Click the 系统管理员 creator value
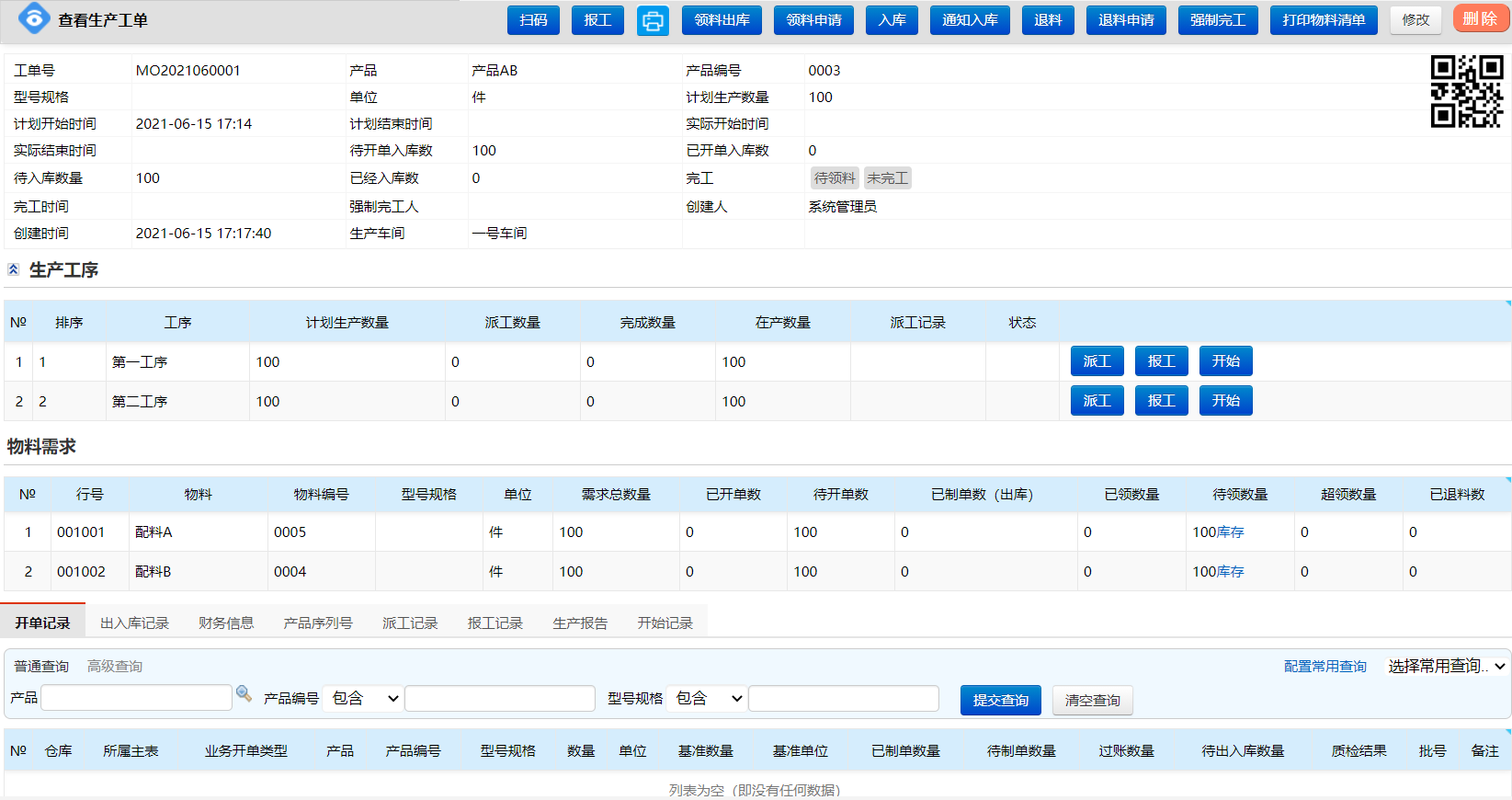Screen dimensions: 1512x800 pyautogui.click(x=843, y=207)
